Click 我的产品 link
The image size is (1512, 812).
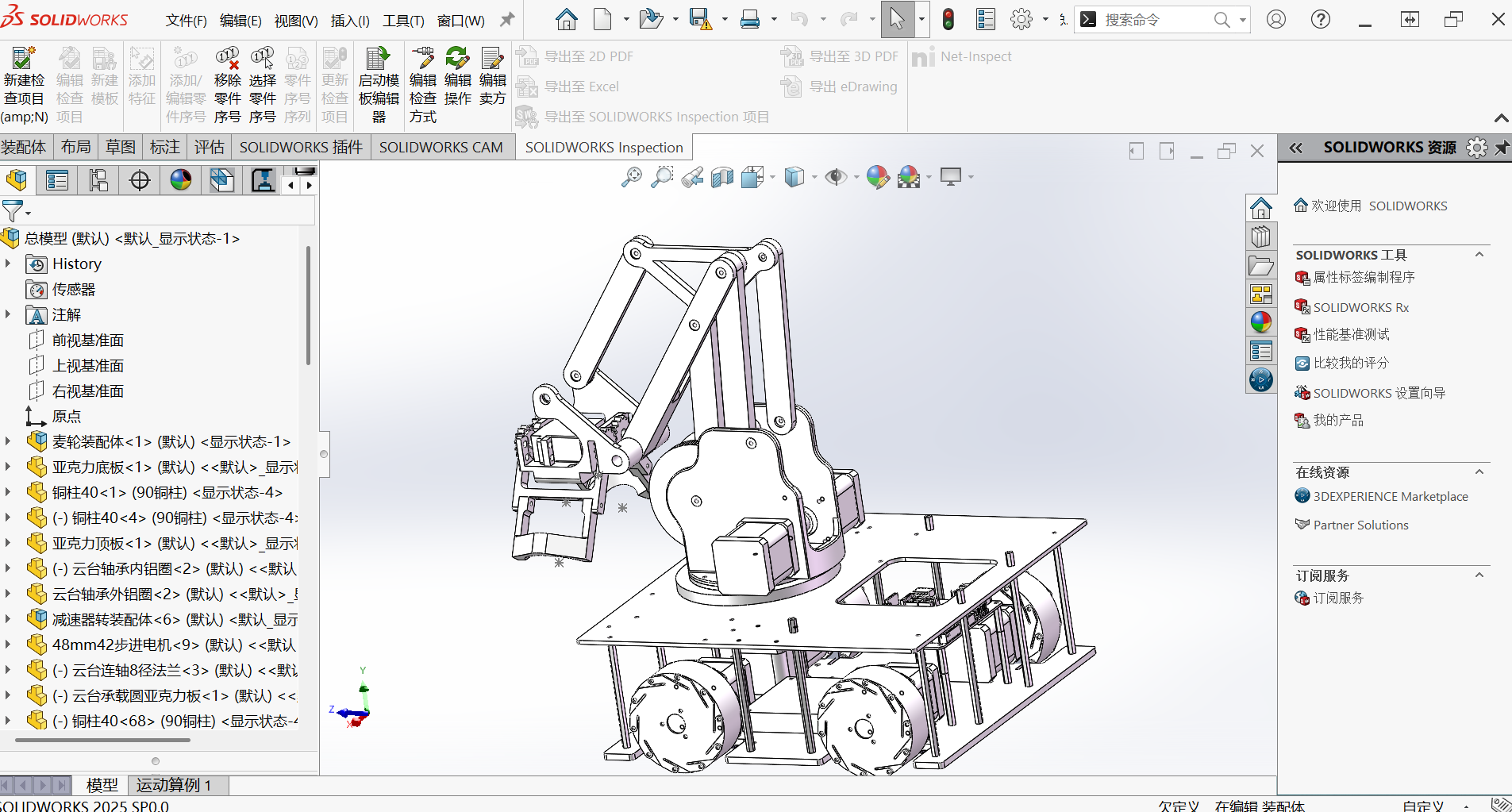1338,420
